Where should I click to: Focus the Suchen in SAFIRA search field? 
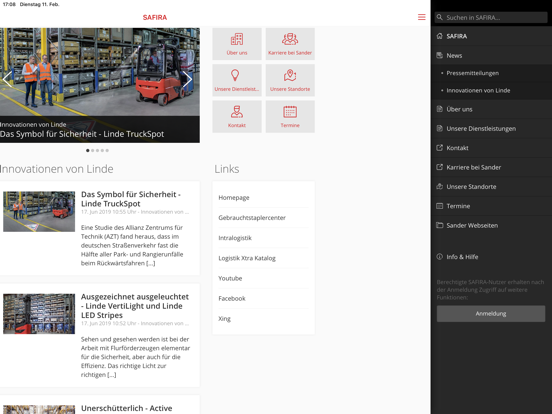pyautogui.click(x=491, y=17)
